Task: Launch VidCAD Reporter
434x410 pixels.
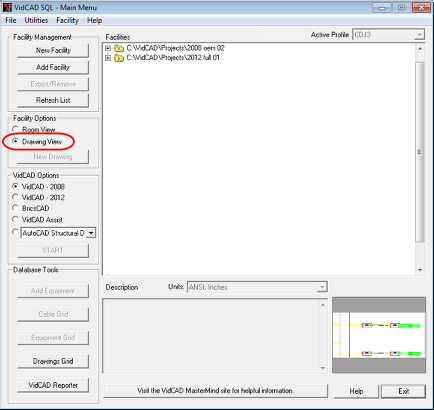Action: coord(53,385)
